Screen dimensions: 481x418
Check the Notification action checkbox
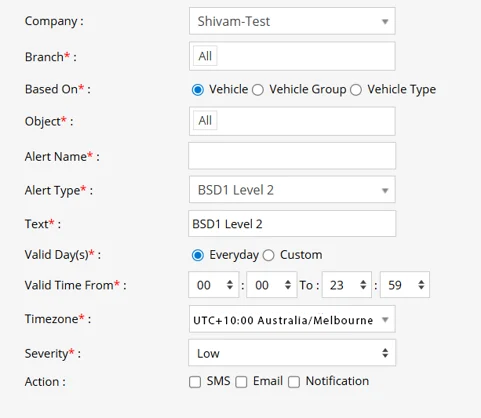(294, 382)
